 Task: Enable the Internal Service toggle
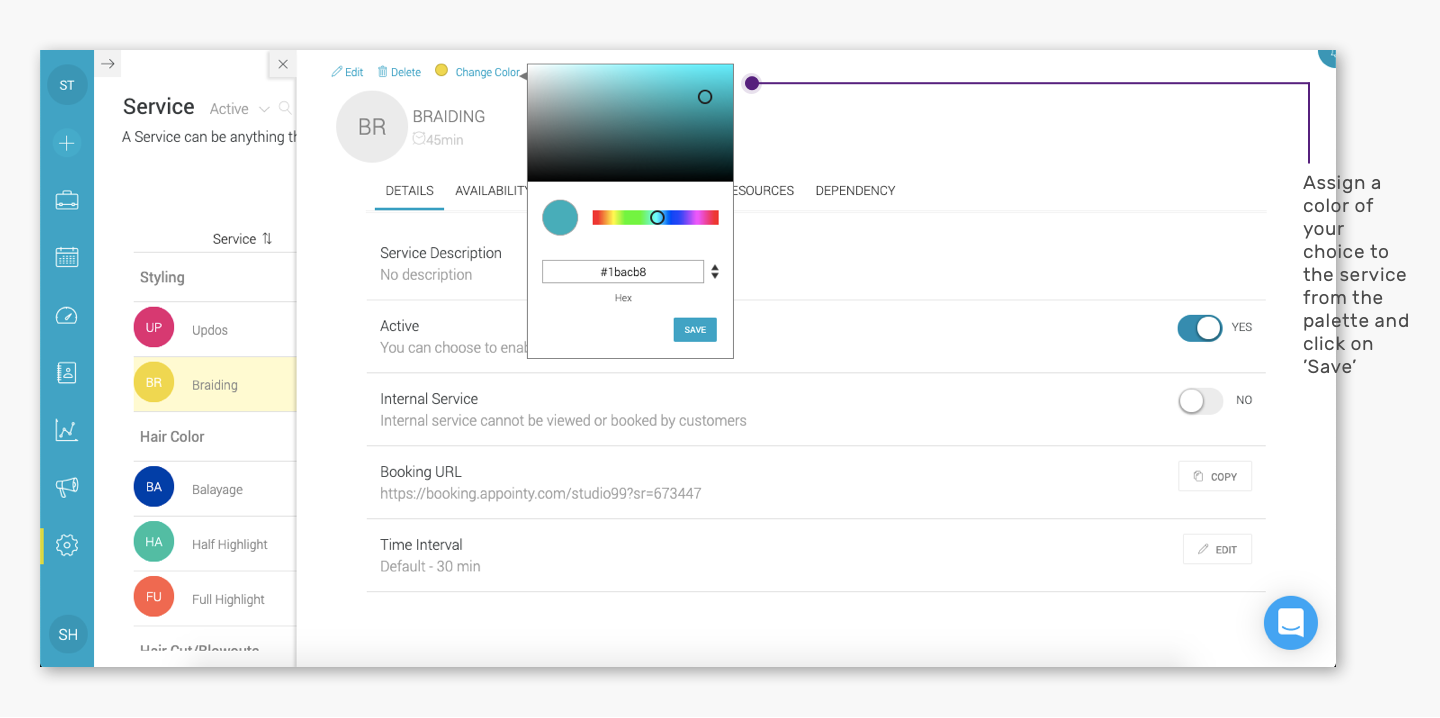pos(1200,401)
